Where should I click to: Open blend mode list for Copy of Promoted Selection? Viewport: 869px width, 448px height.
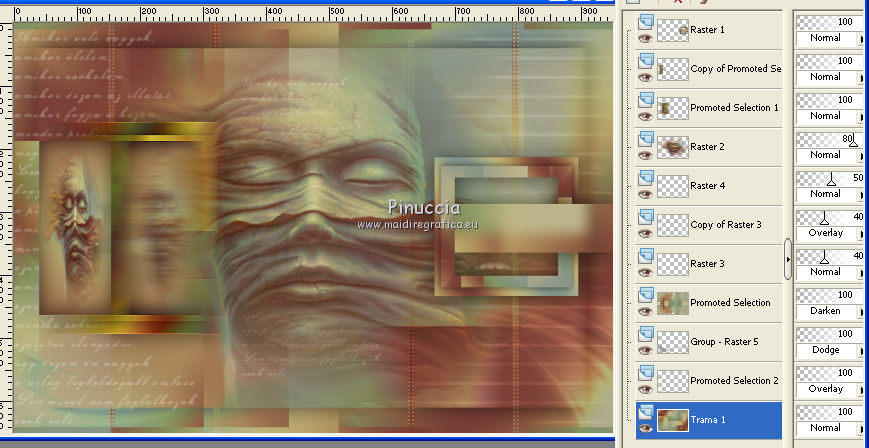coord(830,77)
